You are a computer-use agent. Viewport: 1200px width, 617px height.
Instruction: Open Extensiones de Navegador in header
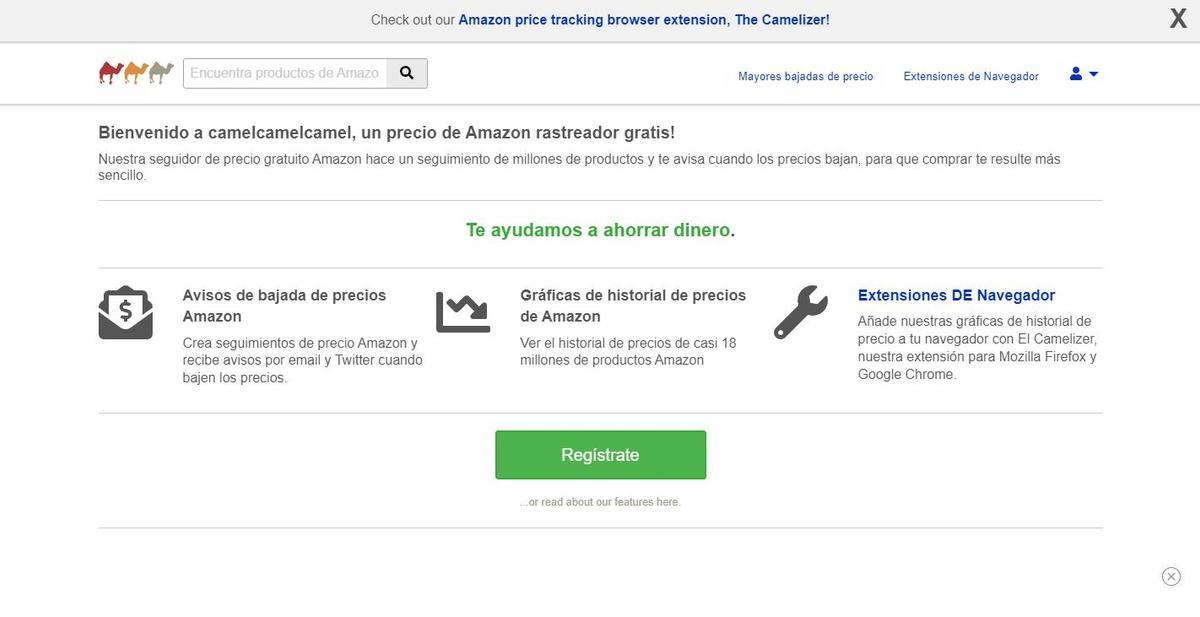click(971, 76)
